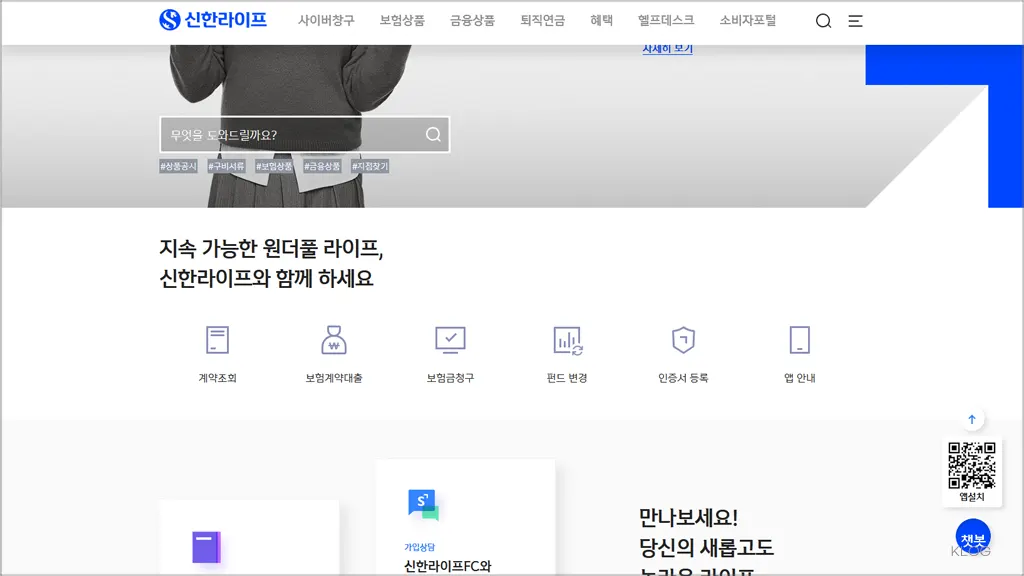
Task: Open the 퇴직연금 menu item
Action: [x=541, y=20]
